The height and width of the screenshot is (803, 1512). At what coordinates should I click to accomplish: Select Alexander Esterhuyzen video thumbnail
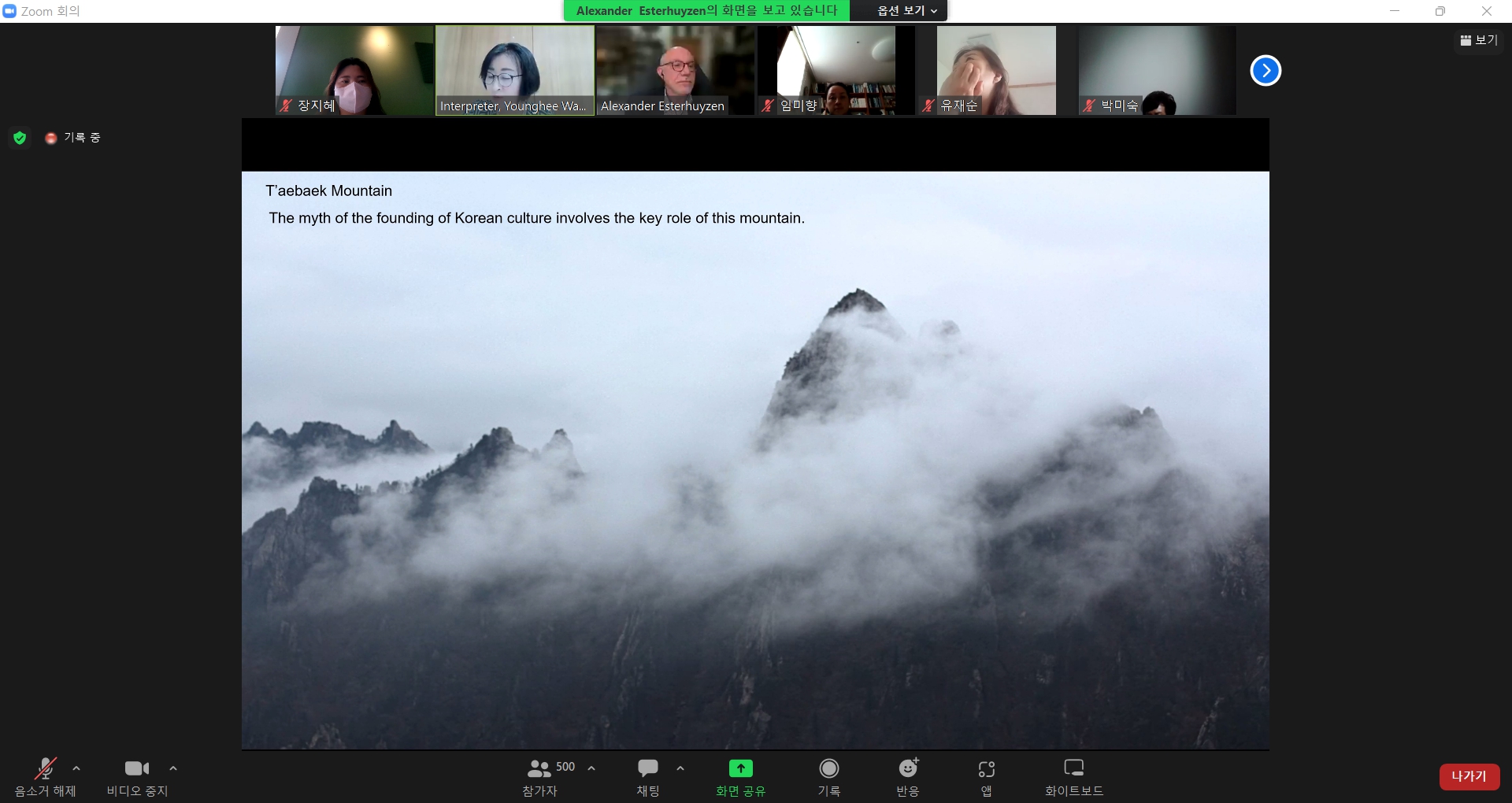pyautogui.click(x=676, y=70)
